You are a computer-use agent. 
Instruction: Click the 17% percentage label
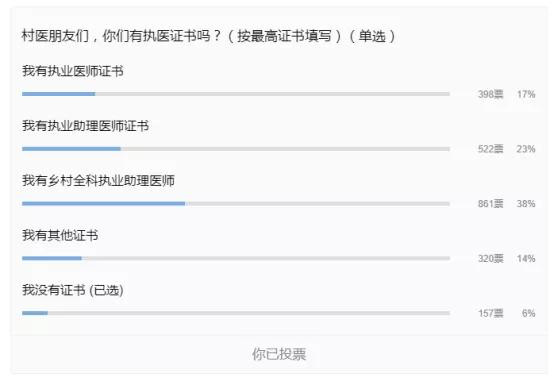[526, 94]
